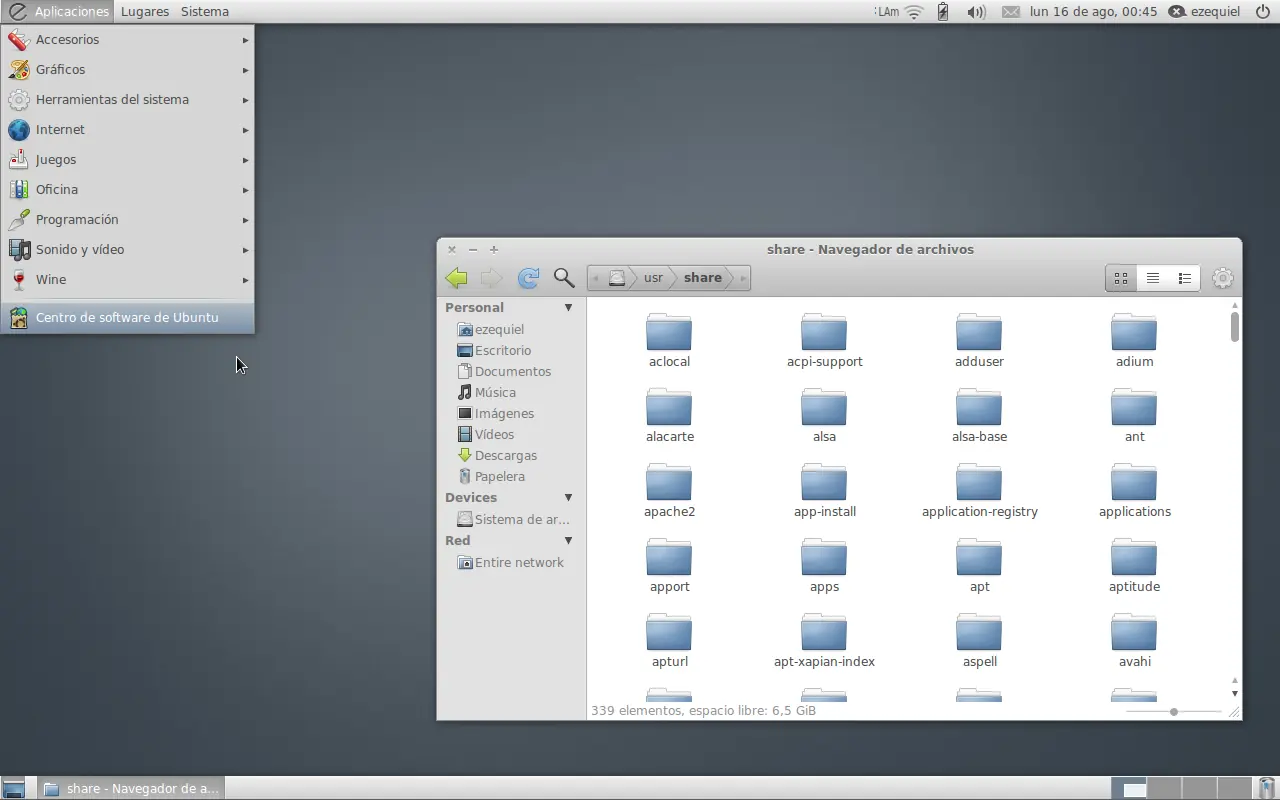This screenshot has height=800, width=1280.
Task: Collapse the Devices section
Action: [x=568, y=497]
